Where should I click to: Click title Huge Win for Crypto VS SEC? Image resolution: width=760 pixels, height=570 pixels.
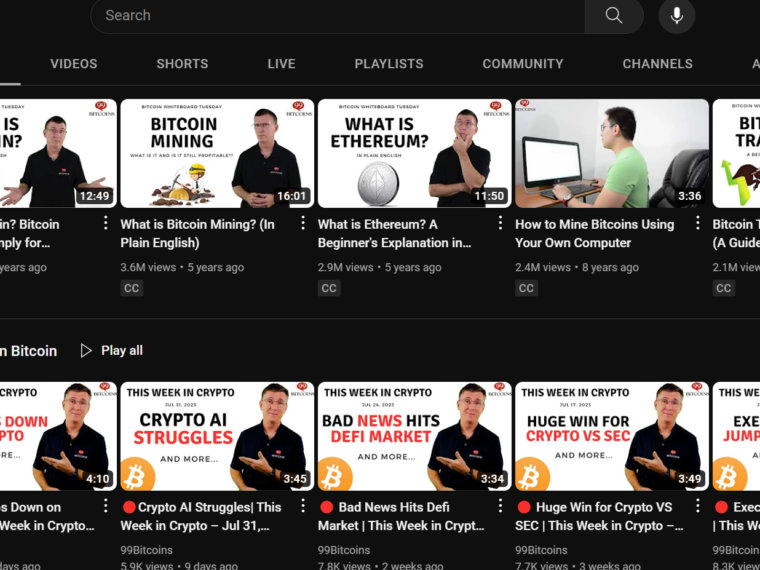click(x=599, y=517)
